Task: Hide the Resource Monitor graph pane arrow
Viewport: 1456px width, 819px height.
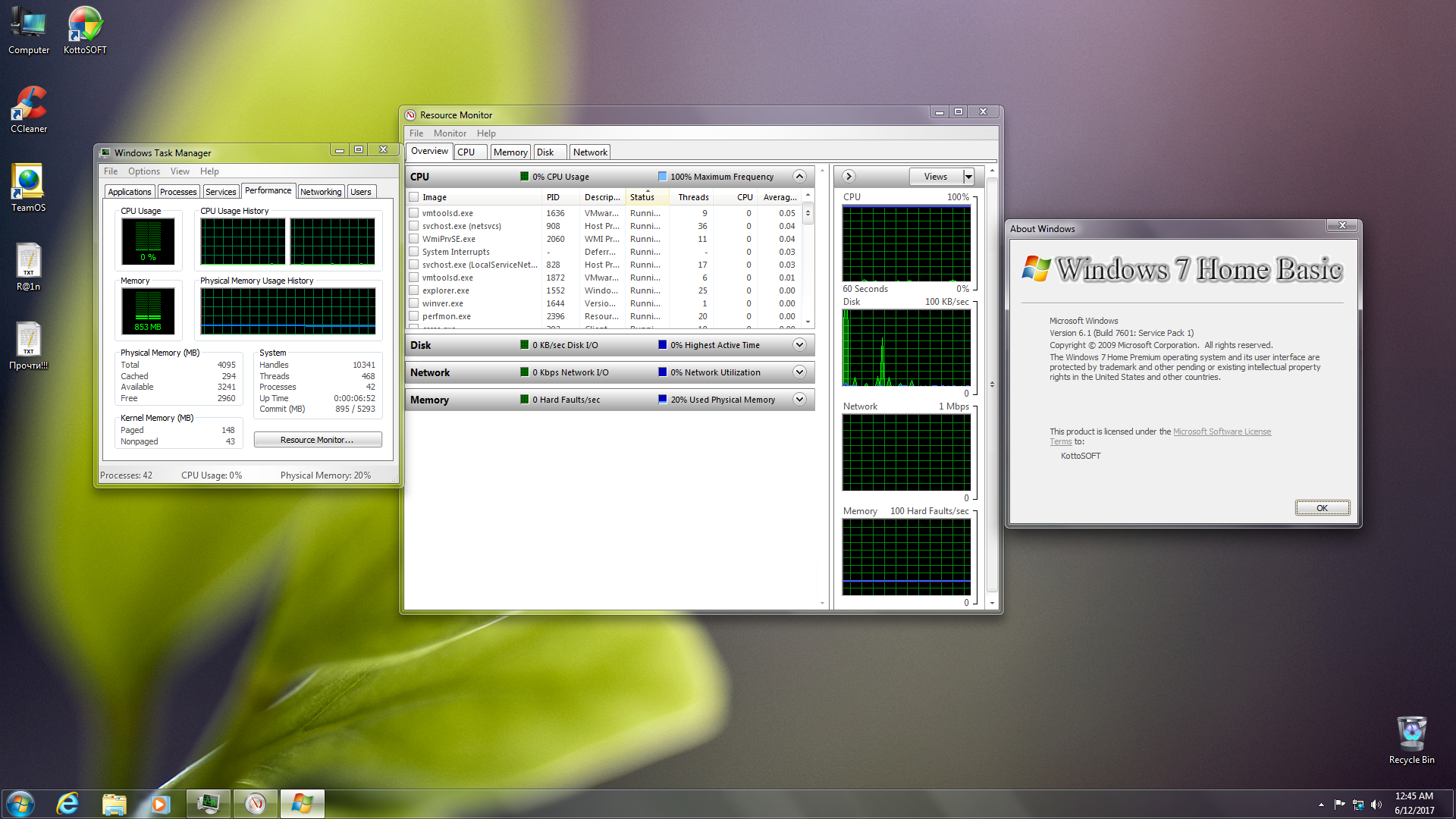Action: (x=849, y=177)
